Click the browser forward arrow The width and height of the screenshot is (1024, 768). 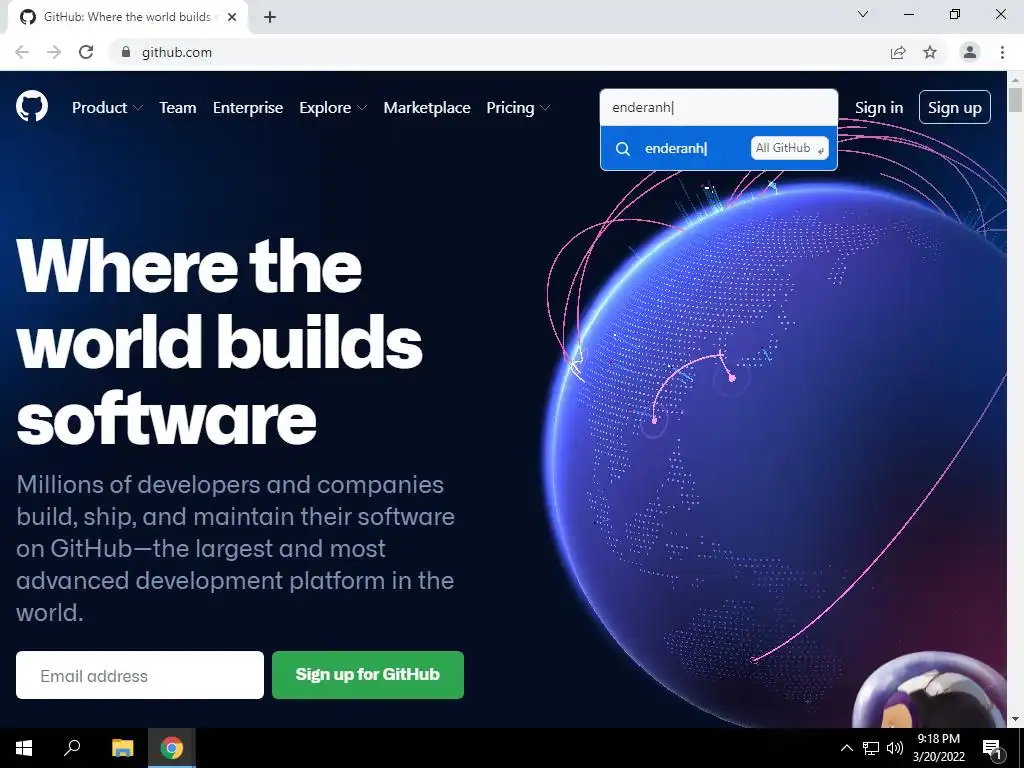(54, 52)
